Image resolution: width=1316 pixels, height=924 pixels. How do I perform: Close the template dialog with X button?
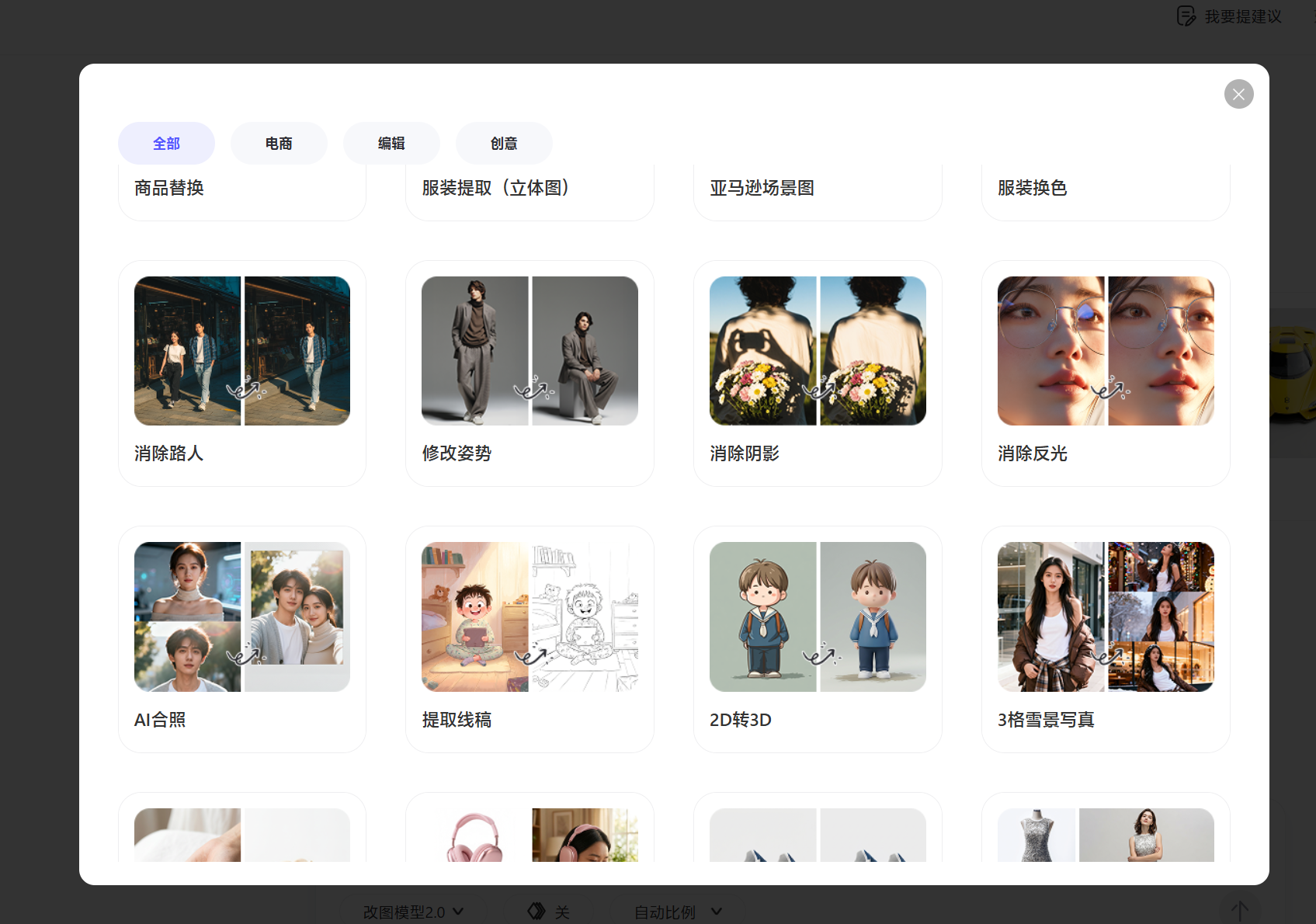pyautogui.click(x=1238, y=94)
